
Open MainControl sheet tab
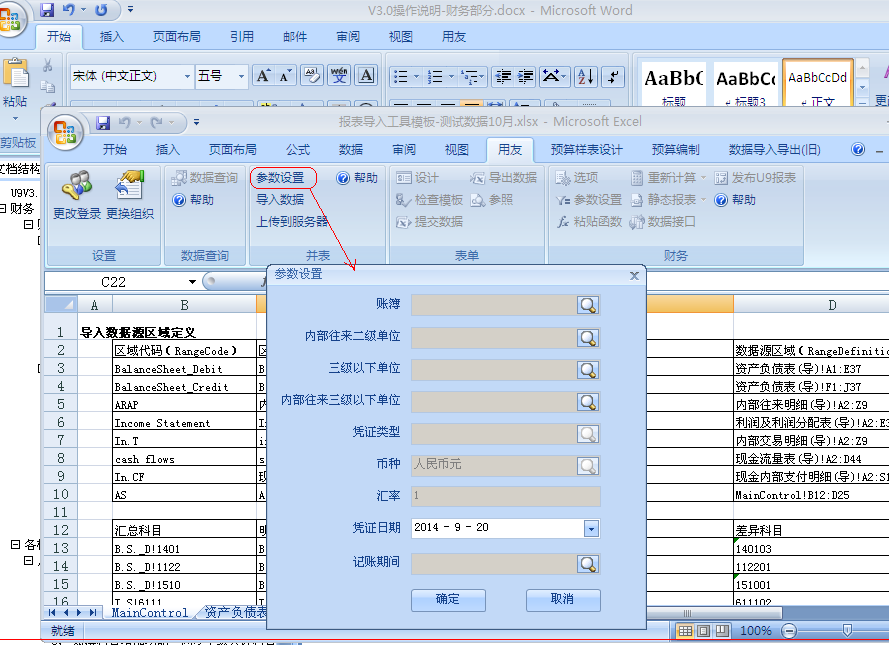tap(150, 613)
